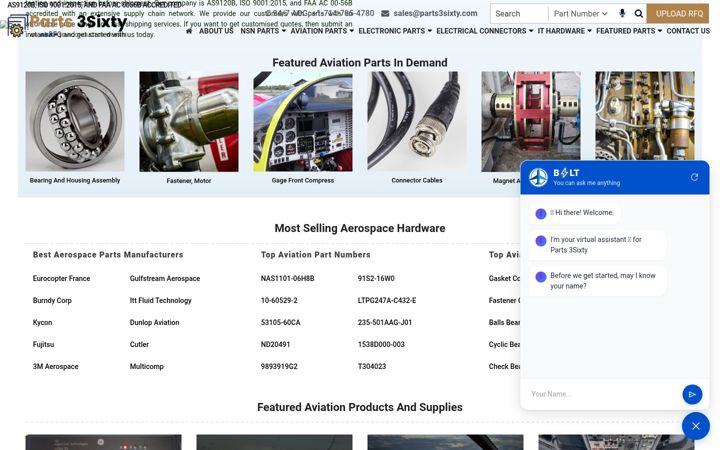
Task: Expand the Electrical Connectors menu
Action: [x=484, y=31]
